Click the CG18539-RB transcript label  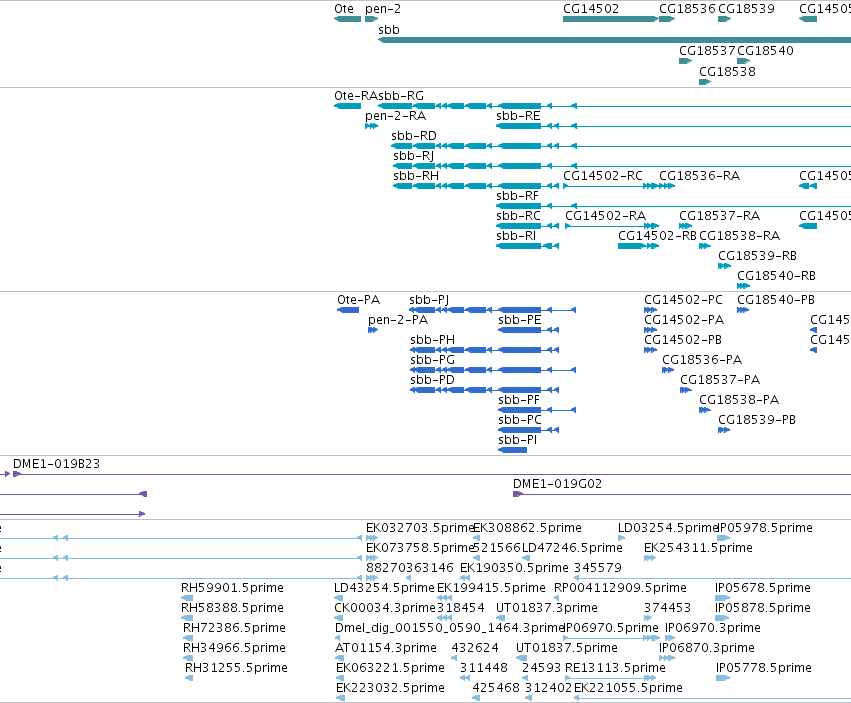(x=758, y=256)
